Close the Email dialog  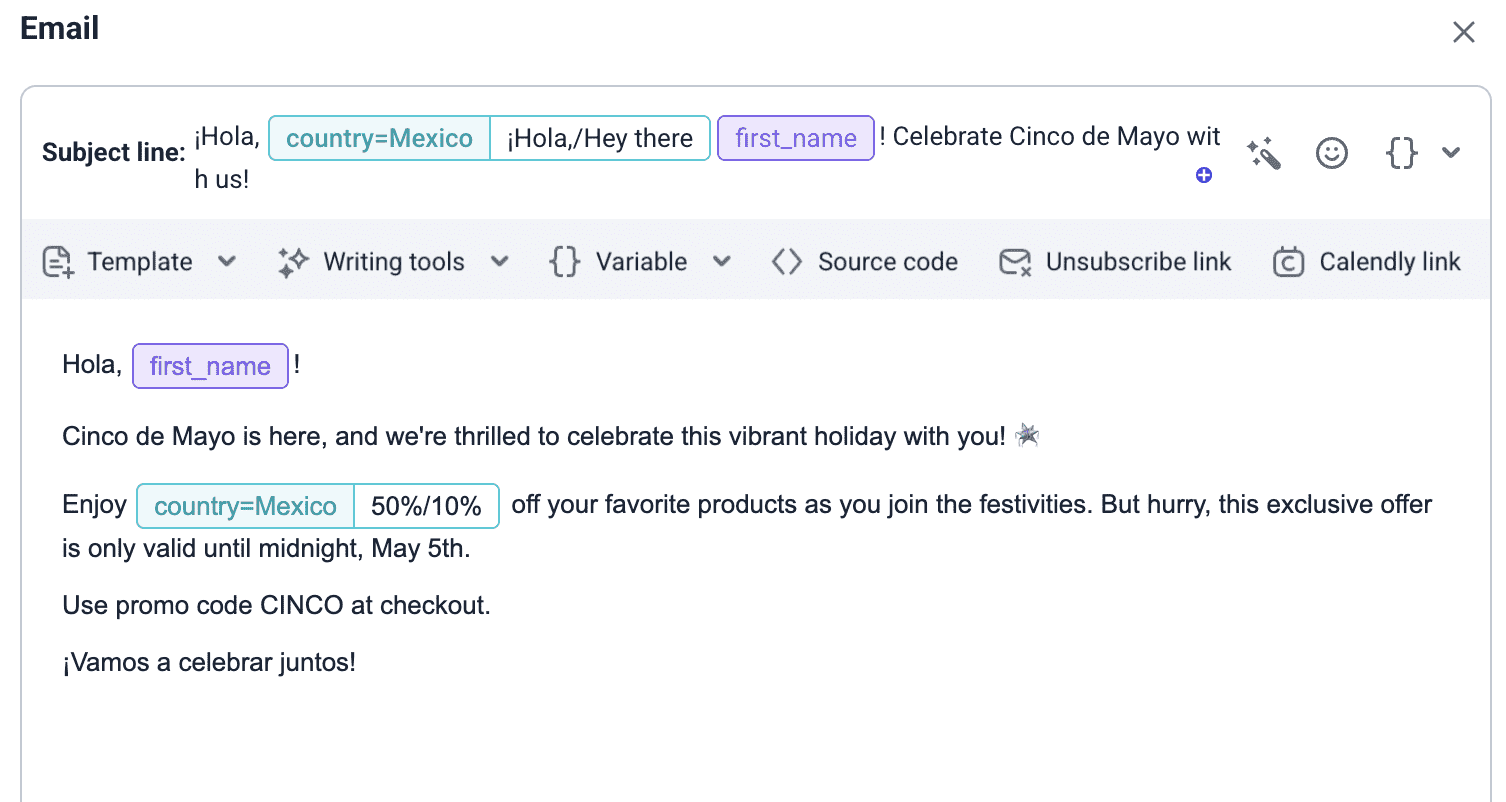pos(1463,32)
